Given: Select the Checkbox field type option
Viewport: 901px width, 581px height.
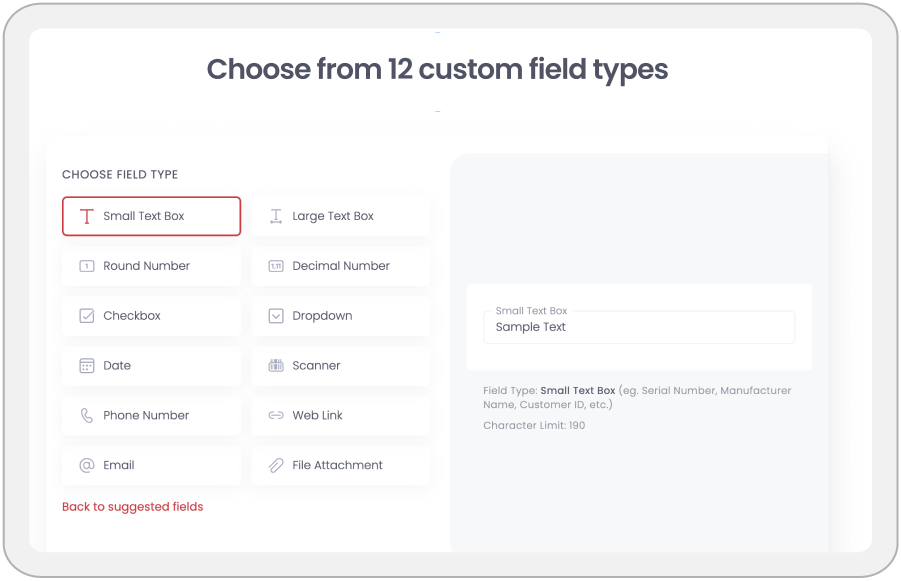Looking at the screenshot, I should [151, 316].
